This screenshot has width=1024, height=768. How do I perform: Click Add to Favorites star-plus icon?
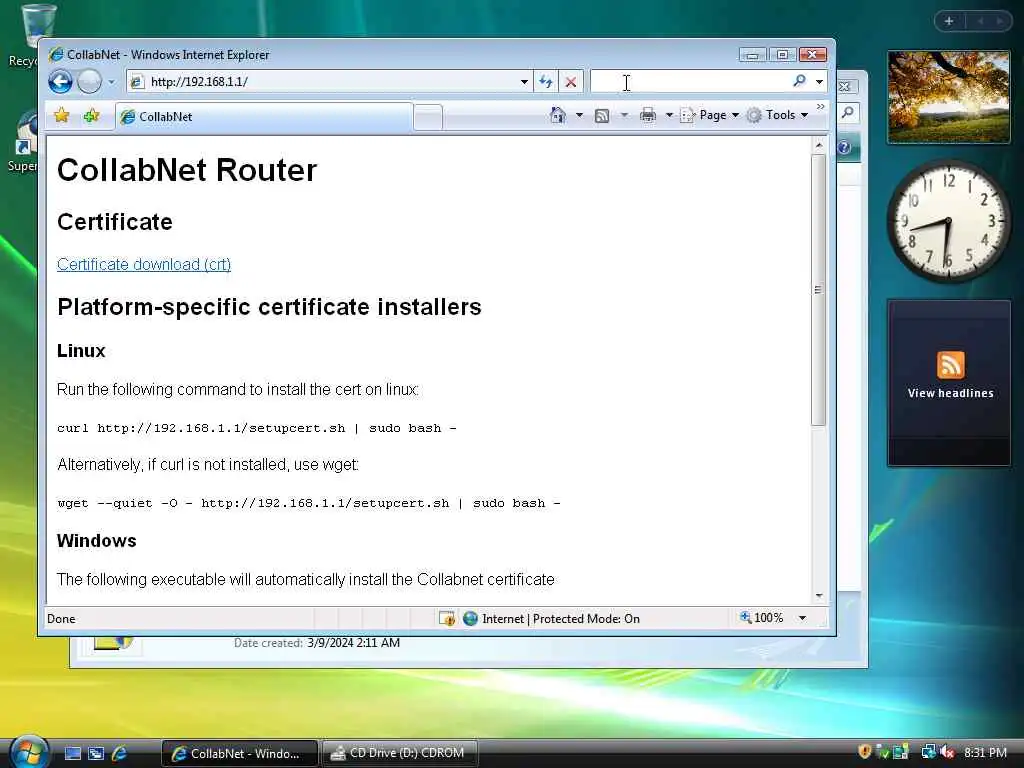click(91, 116)
